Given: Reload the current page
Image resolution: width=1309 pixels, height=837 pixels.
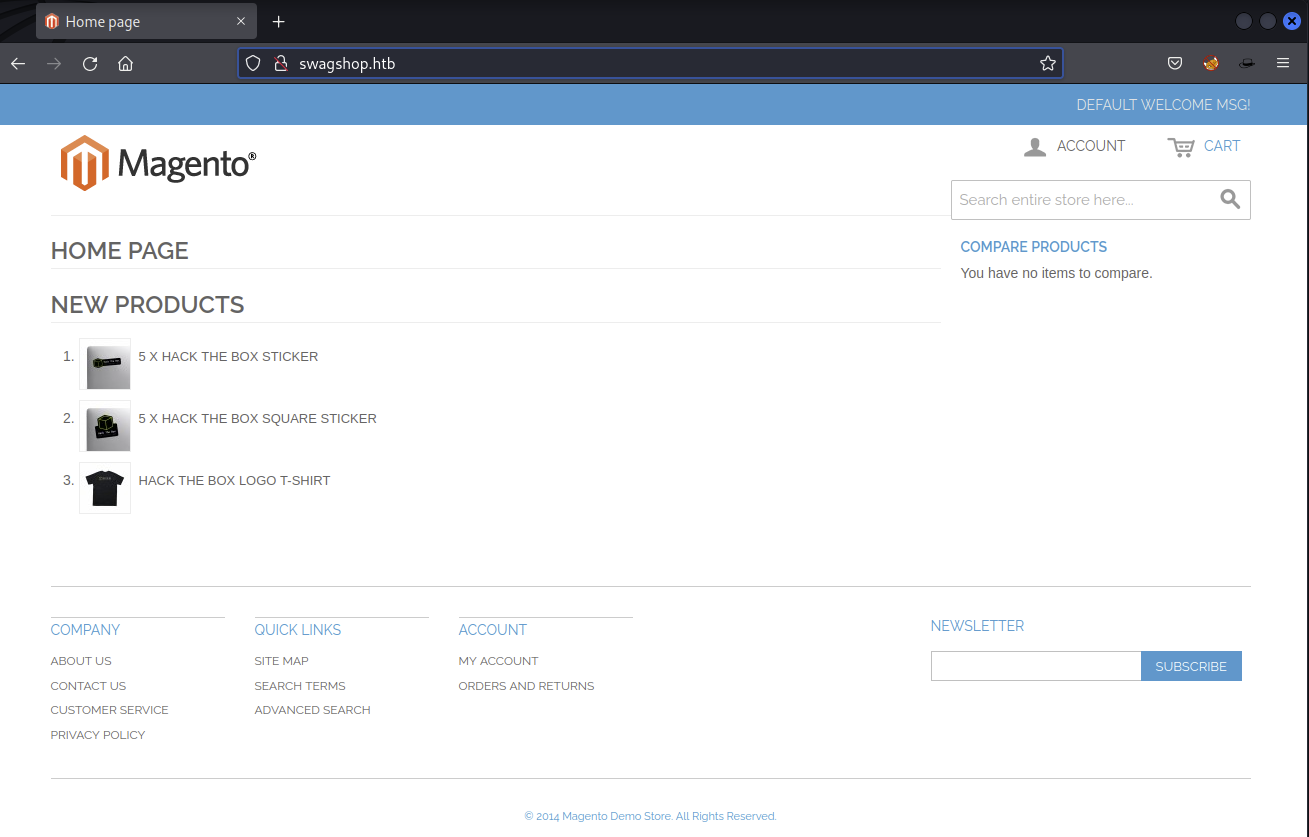Looking at the screenshot, I should [x=90, y=64].
